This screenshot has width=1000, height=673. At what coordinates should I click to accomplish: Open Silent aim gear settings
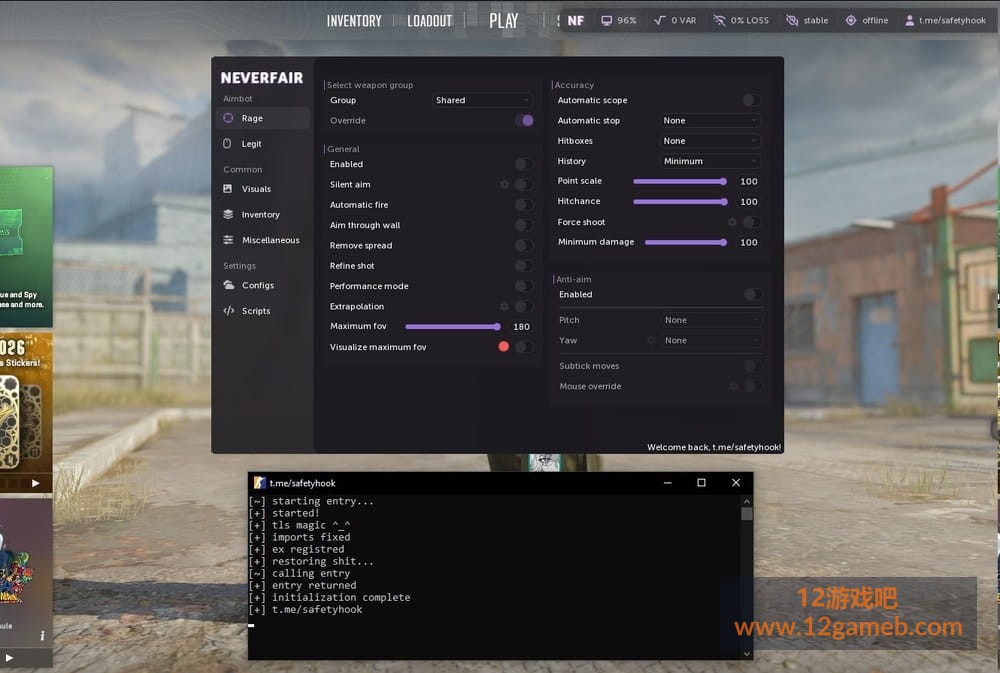click(504, 184)
